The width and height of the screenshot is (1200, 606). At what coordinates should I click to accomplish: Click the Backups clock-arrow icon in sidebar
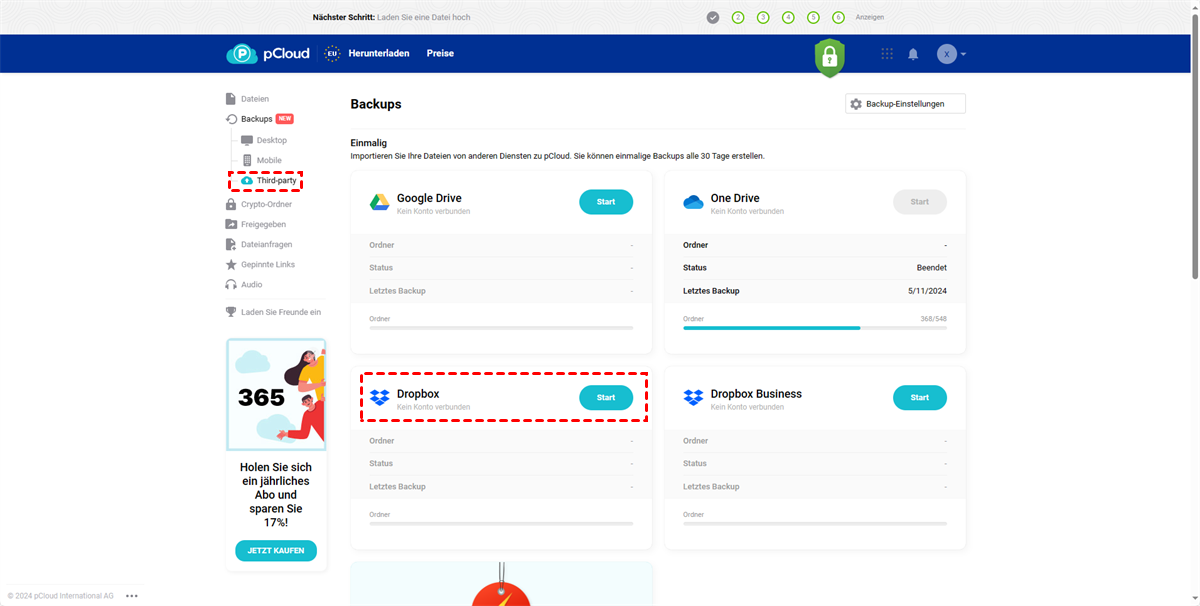(231, 119)
